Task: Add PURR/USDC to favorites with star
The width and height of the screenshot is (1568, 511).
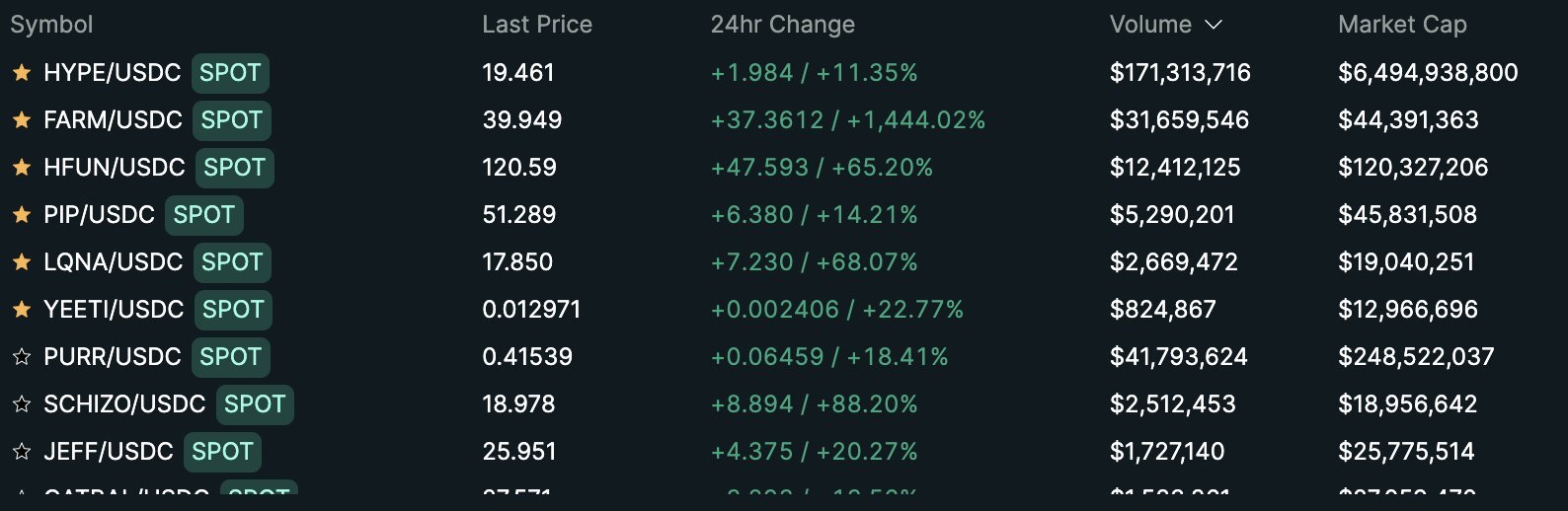Action: [x=22, y=356]
